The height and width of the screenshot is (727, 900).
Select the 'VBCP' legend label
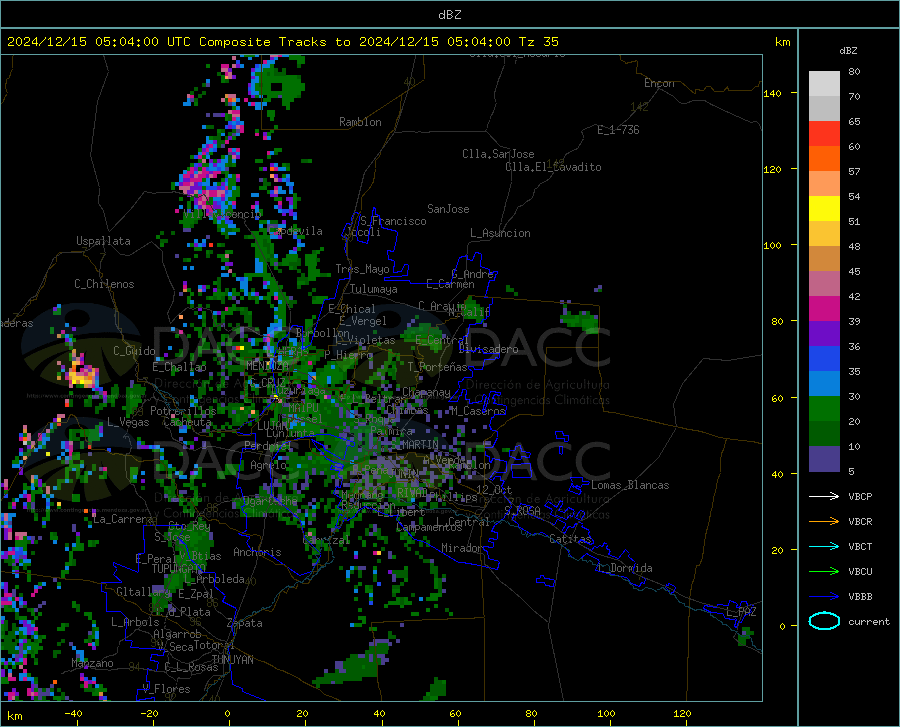pyautogui.click(x=860, y=496)
